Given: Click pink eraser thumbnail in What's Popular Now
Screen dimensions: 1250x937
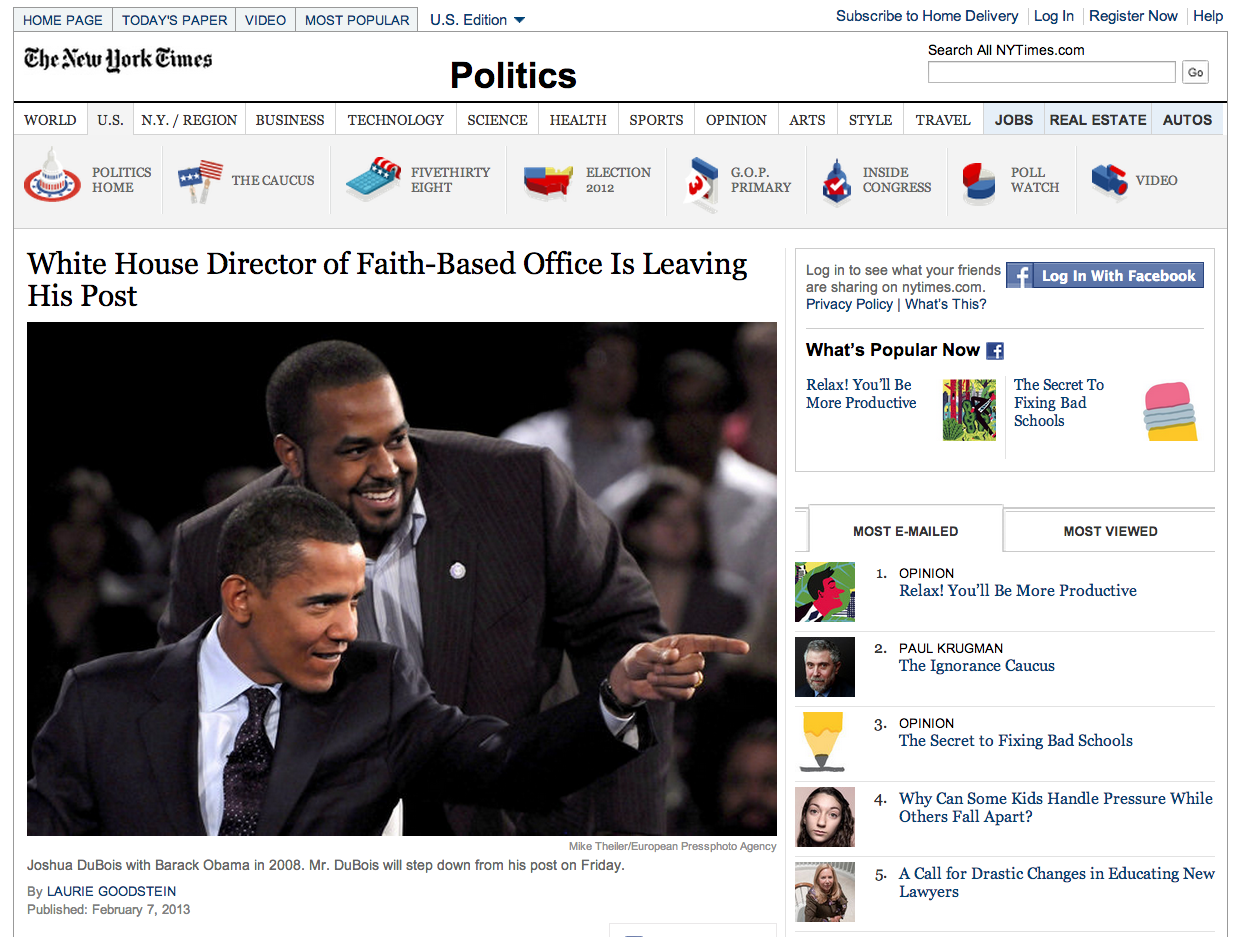Looking at the screenshot, I should pyautogui.click(x=1171, y=411).
